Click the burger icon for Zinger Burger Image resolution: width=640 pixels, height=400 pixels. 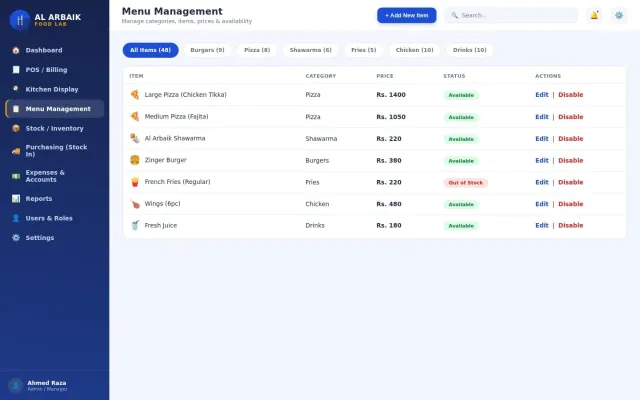135,160
